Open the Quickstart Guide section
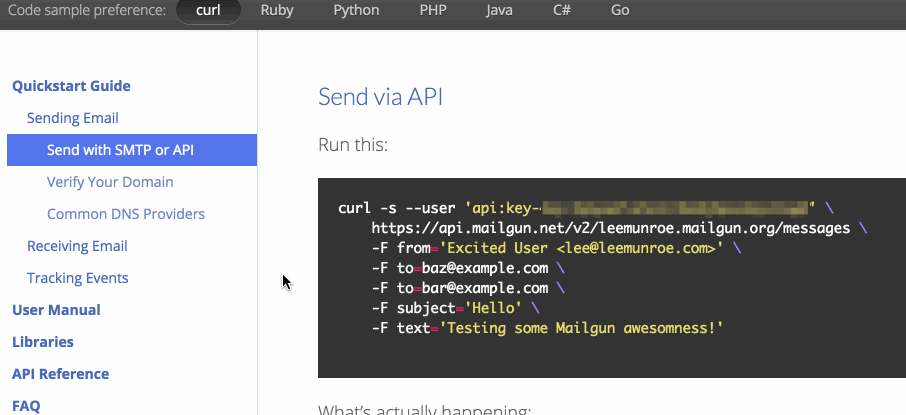906x415 pixels. [71, 86]
